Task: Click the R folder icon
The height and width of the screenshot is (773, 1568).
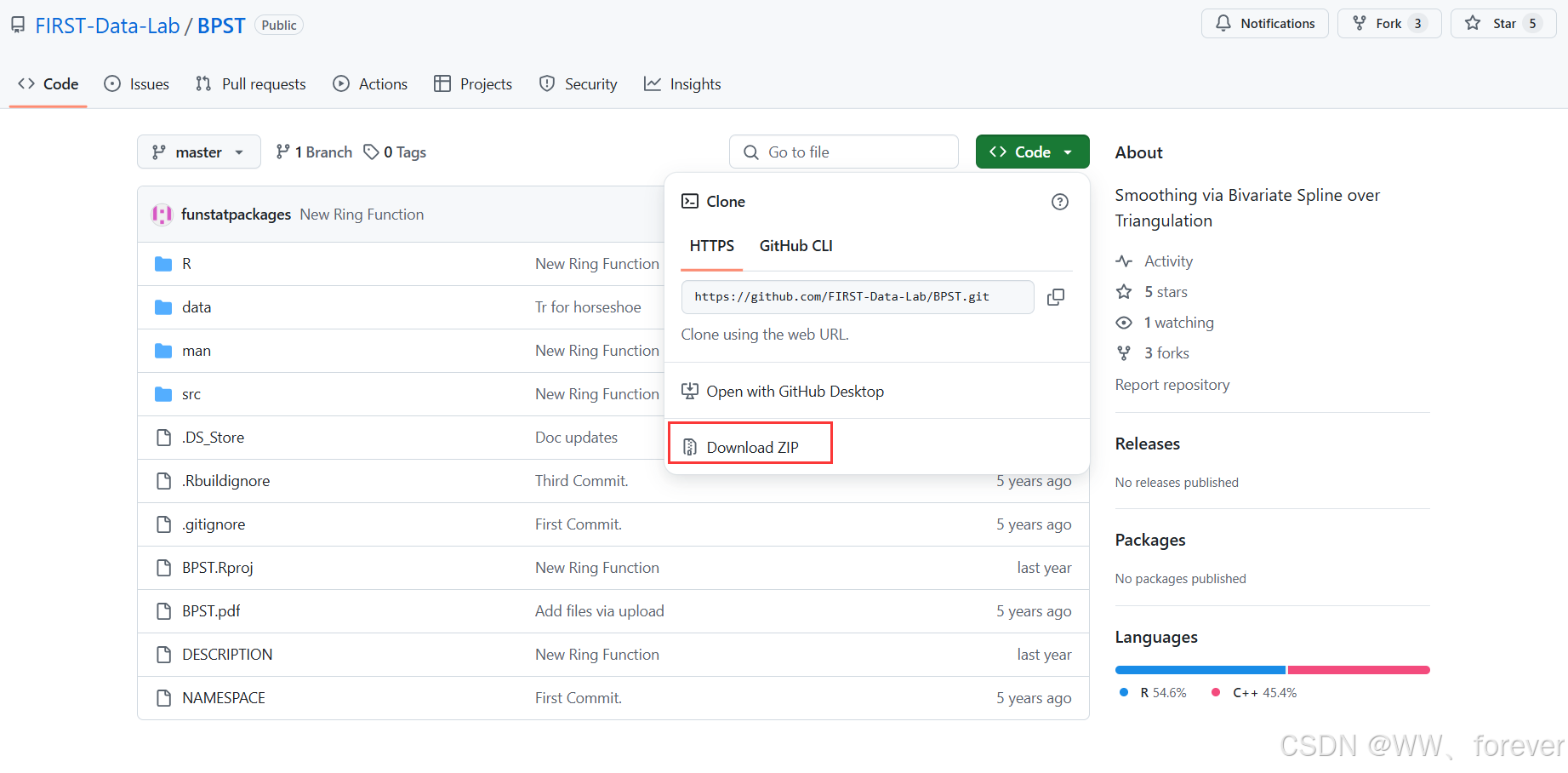Action: click(x=163, y=264)
